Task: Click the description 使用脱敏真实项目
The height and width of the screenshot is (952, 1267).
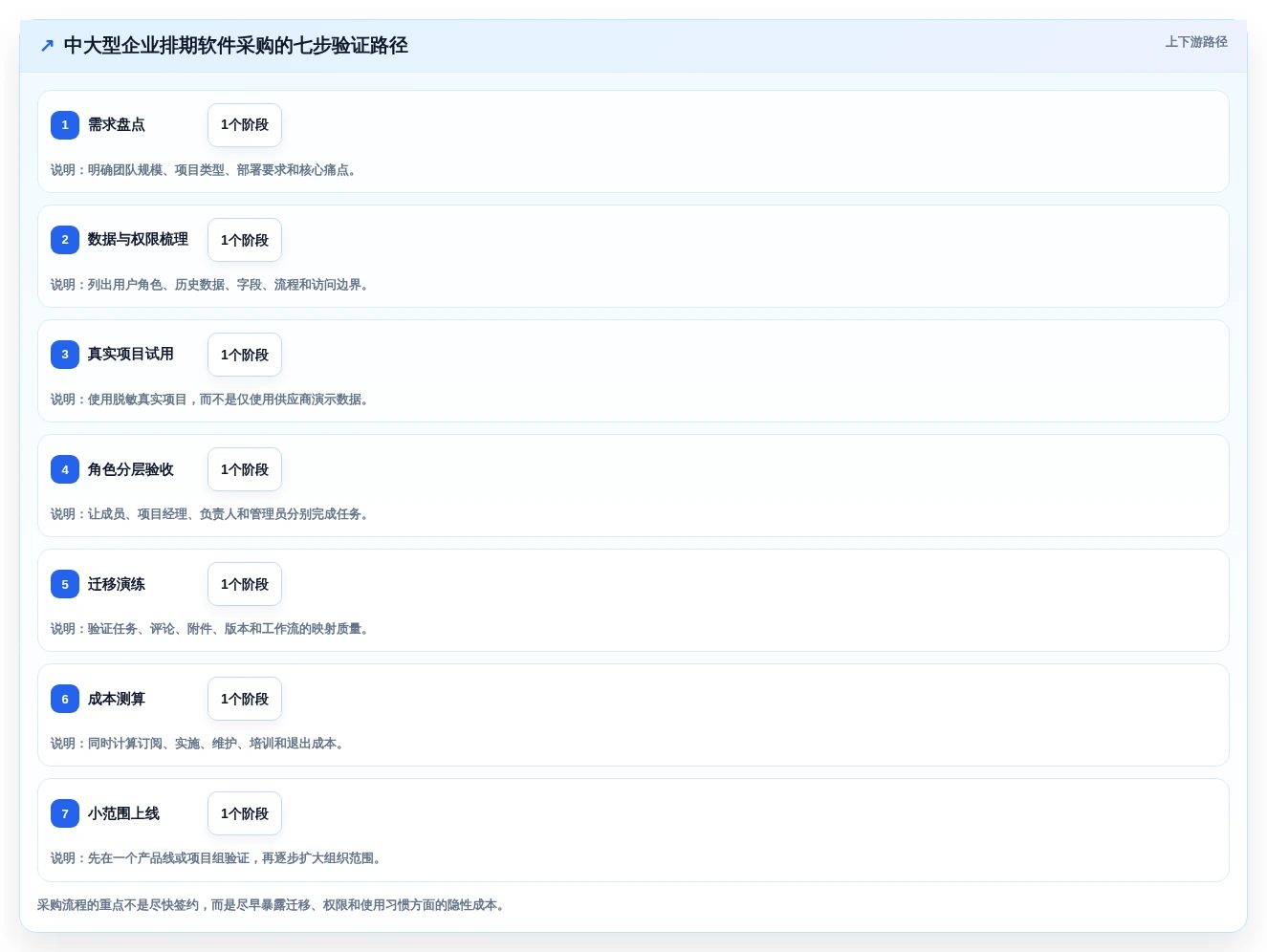Action: click(x=211, y=400)
